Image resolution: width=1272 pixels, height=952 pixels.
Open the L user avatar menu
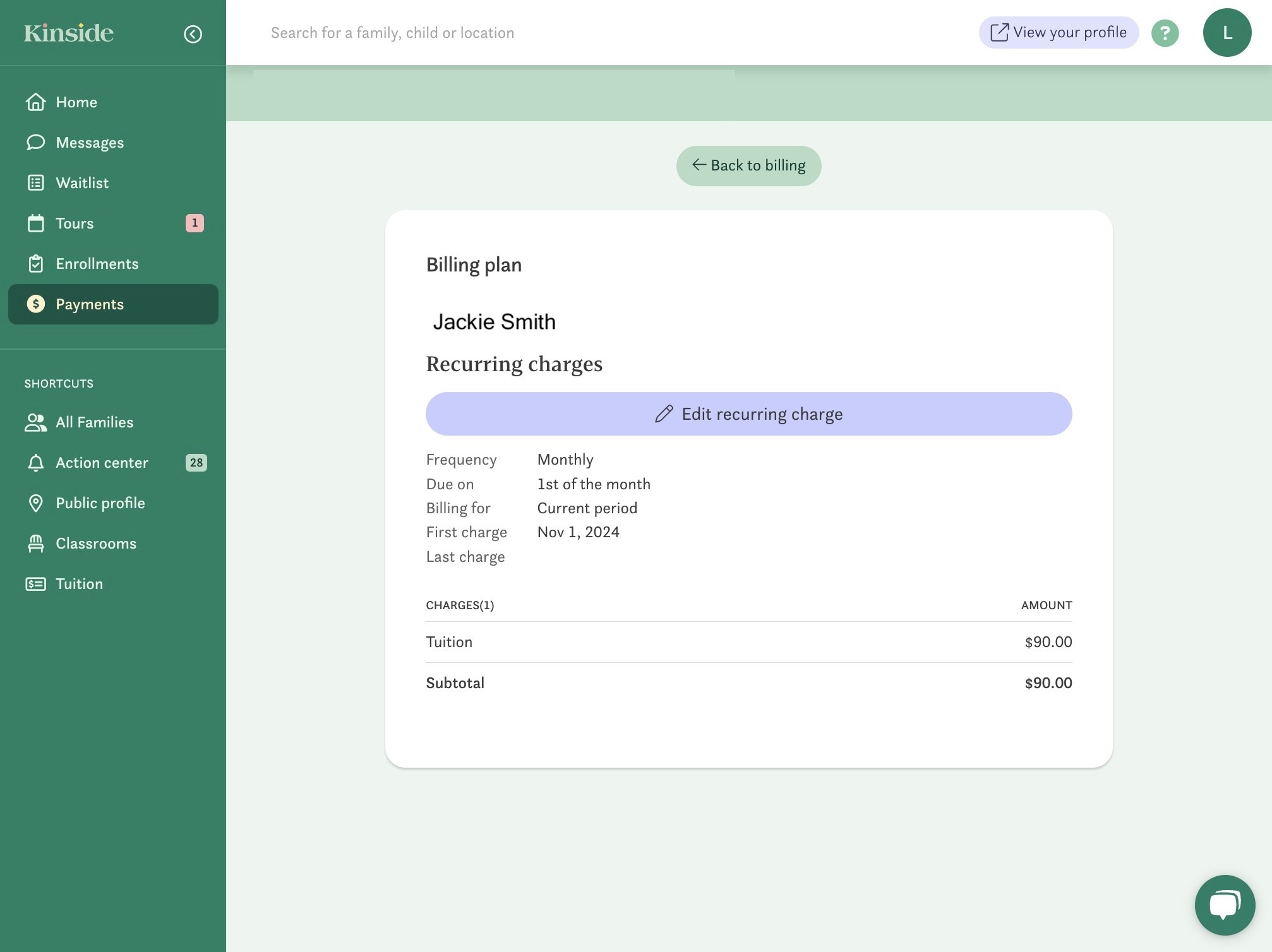tap(1227, 33)
